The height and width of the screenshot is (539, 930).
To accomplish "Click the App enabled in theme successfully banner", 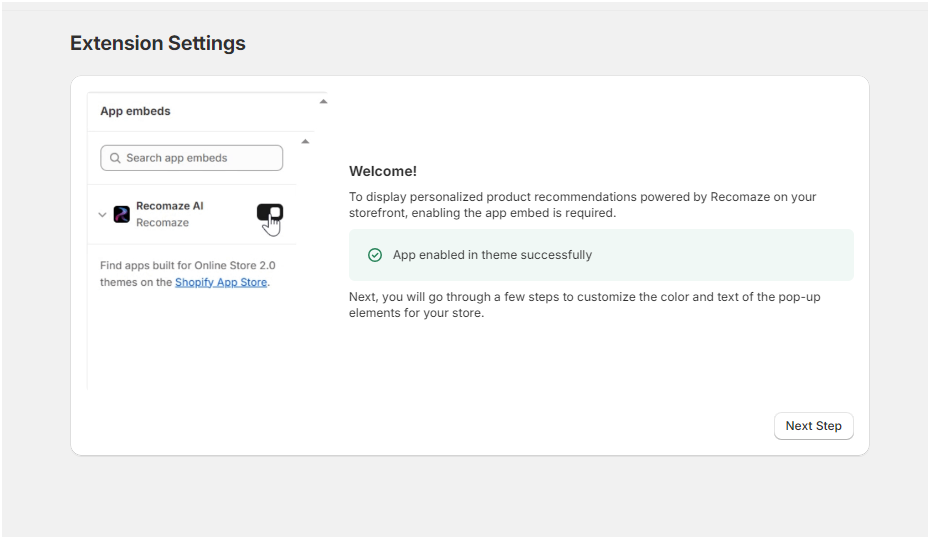I will 601,255.
